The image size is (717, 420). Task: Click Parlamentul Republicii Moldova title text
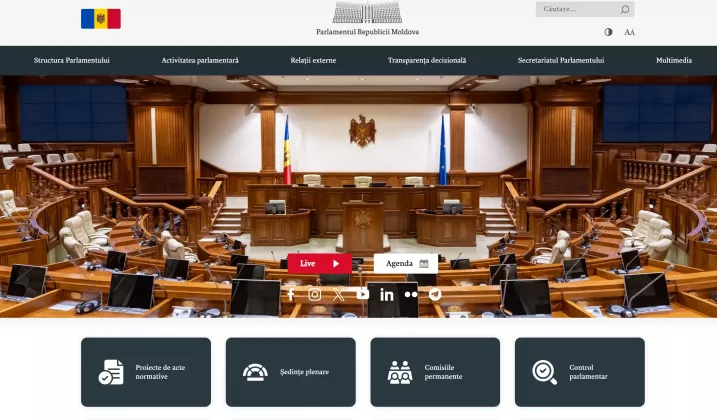[x=368, y=32]
